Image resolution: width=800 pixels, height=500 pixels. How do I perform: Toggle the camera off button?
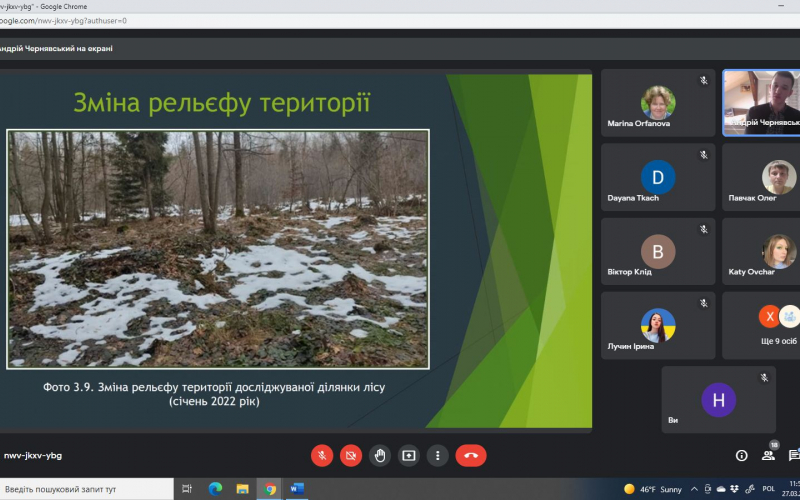pyautogui.click(x=351, y=456)
